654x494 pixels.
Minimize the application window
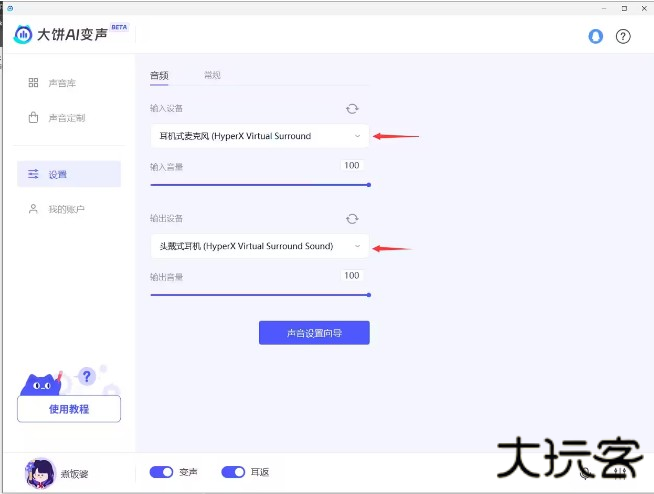click(x=604, y=8)
